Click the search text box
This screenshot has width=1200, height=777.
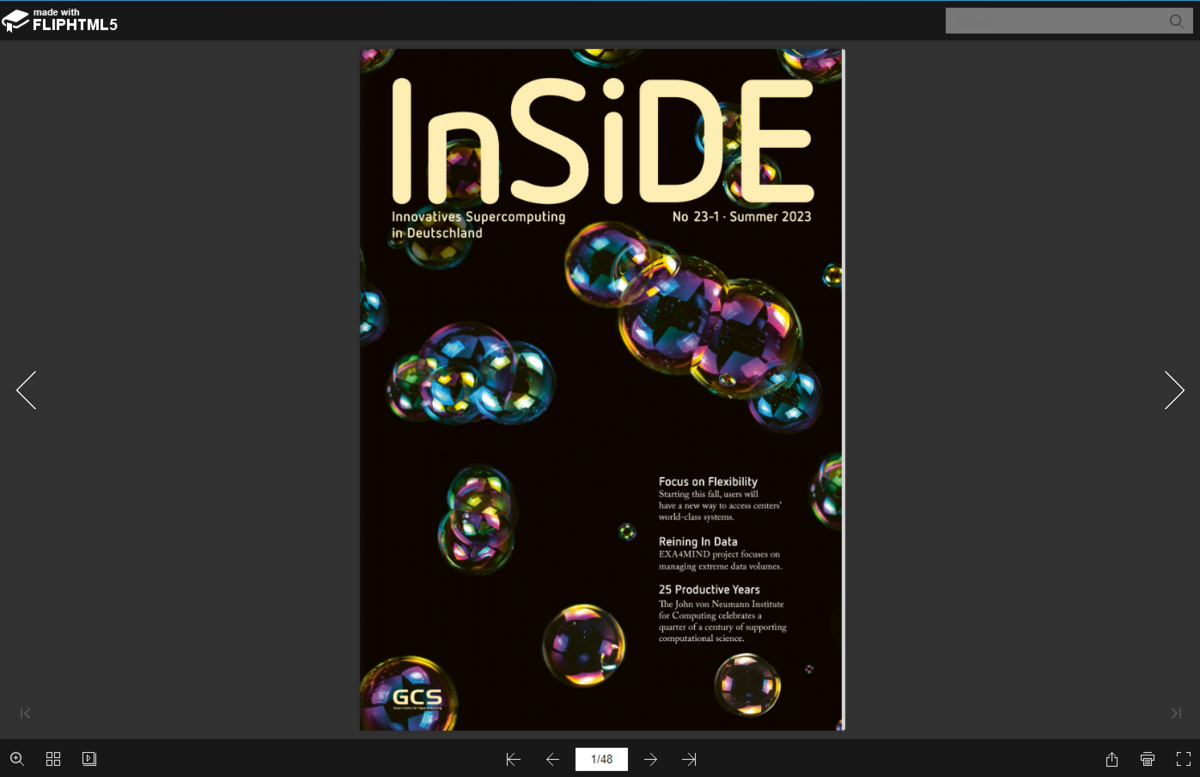point(1055,21)
